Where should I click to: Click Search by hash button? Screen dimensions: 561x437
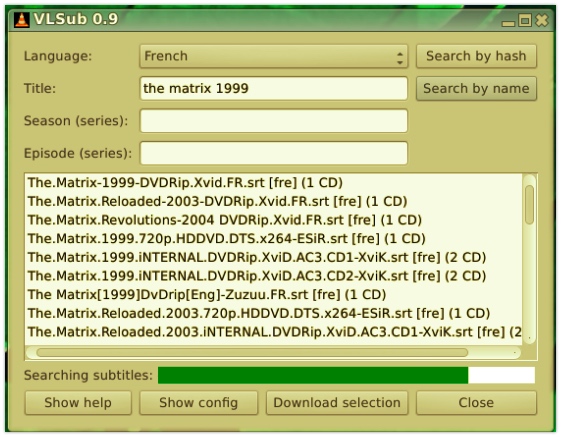(476, 56)
